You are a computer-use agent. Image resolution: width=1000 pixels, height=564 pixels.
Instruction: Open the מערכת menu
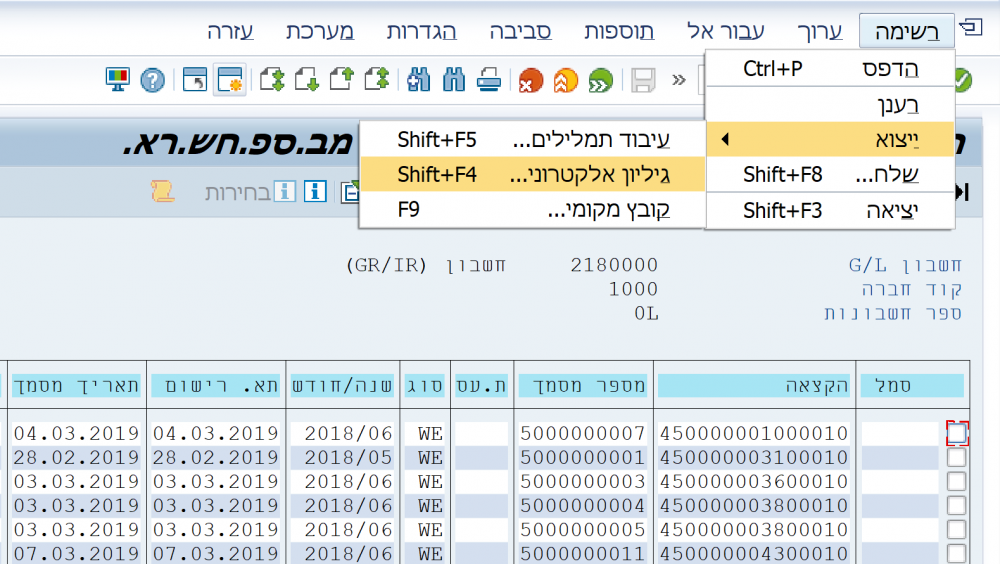320,31
